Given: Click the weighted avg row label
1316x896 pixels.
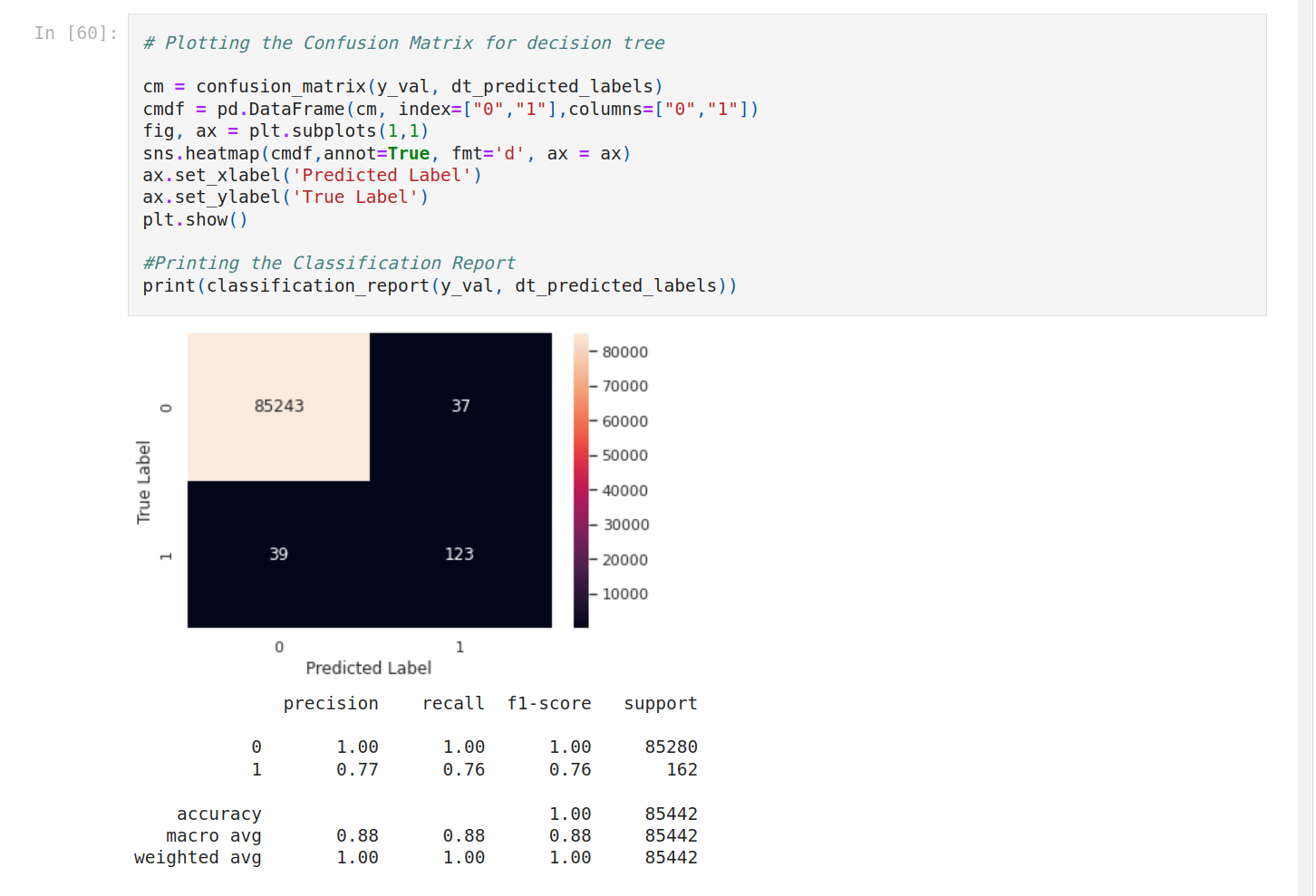Looking at the screenshot, I should coord(198,857).
